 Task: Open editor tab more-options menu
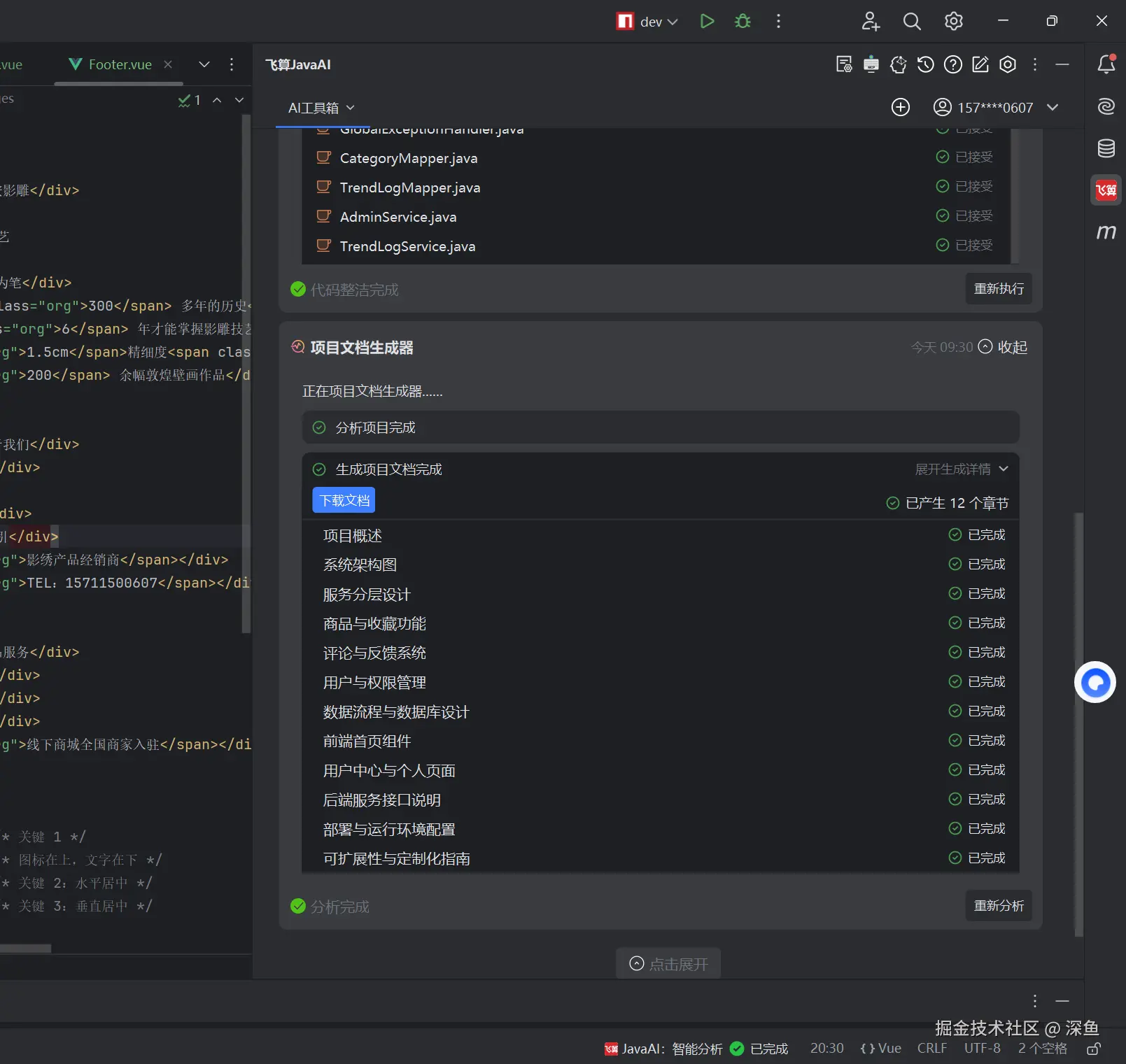[232, 64]
